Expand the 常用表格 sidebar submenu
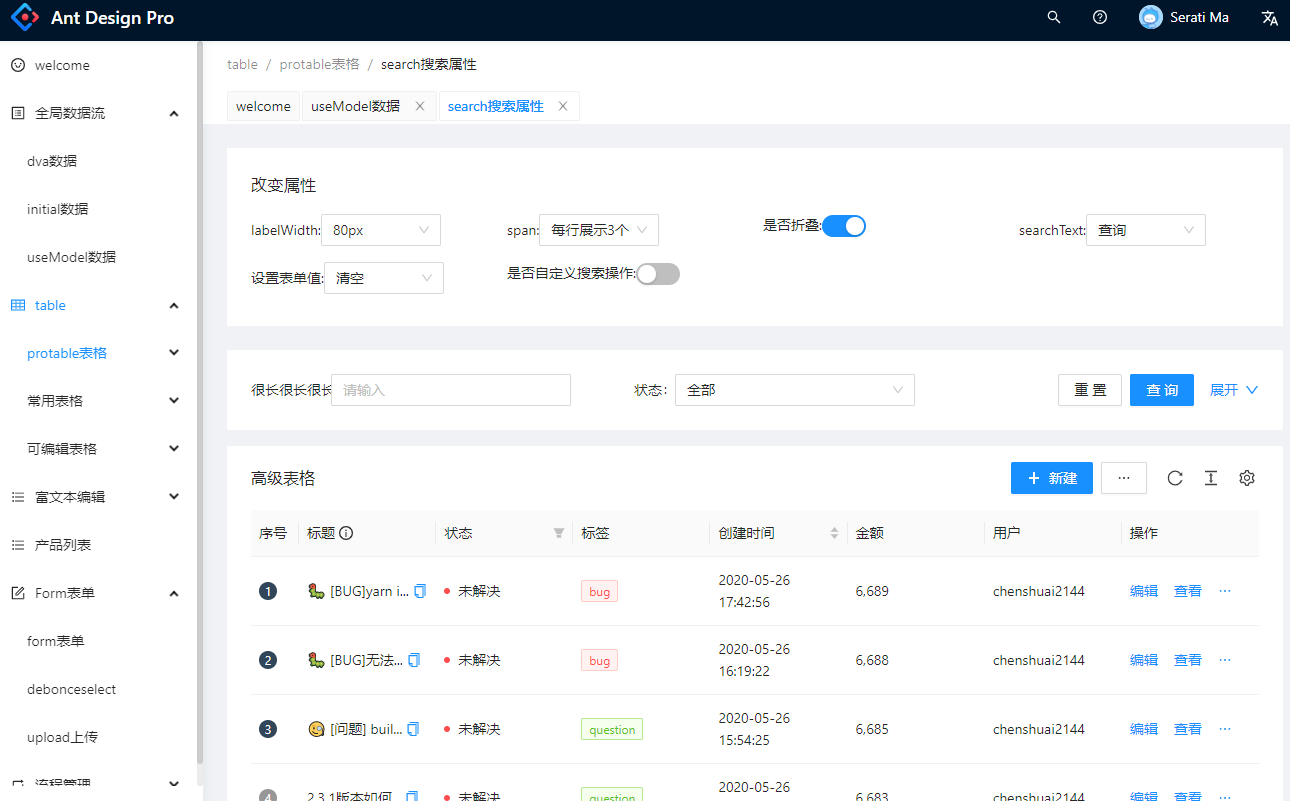The image size is (1290, 801). (x=98, y=401)
